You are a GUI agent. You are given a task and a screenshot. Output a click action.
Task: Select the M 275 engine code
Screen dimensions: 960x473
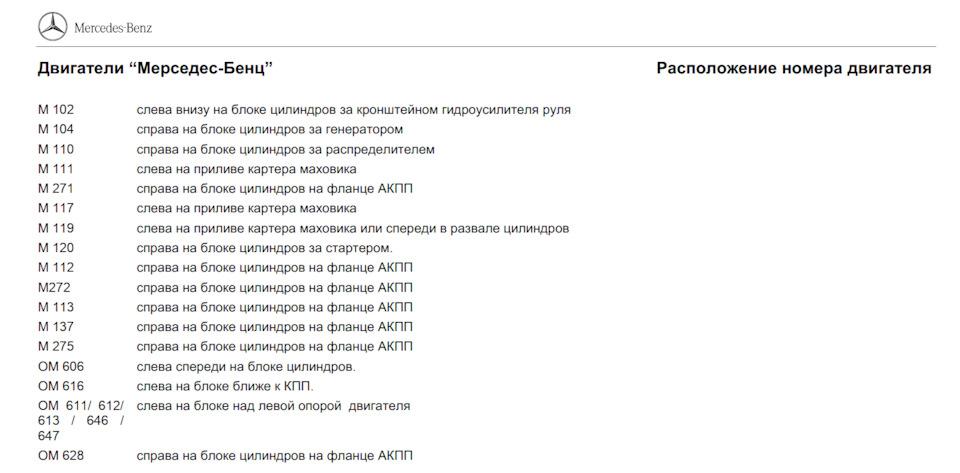click(56, 347)
